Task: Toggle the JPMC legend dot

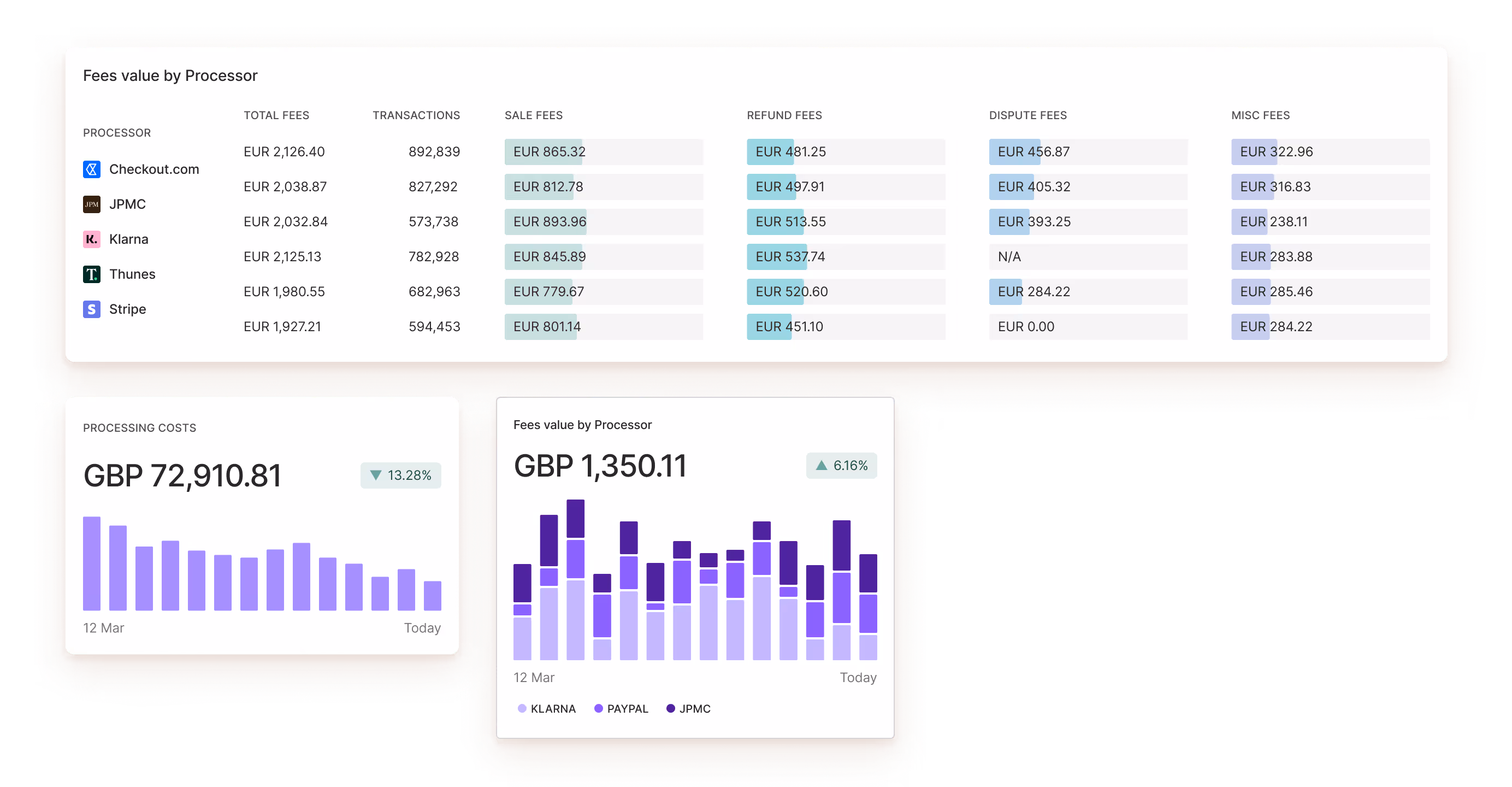Action: (x=670, y=708)
